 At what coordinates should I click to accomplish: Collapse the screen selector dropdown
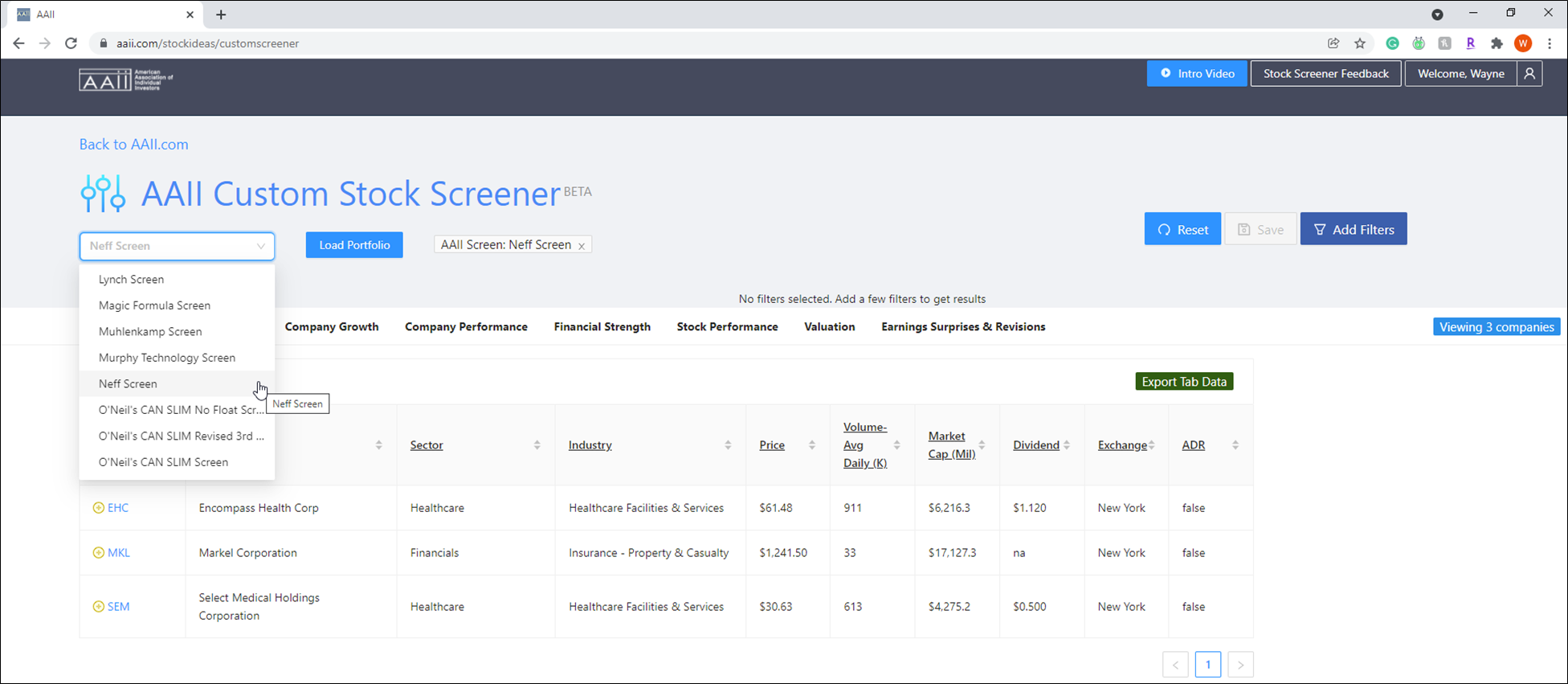261,246
